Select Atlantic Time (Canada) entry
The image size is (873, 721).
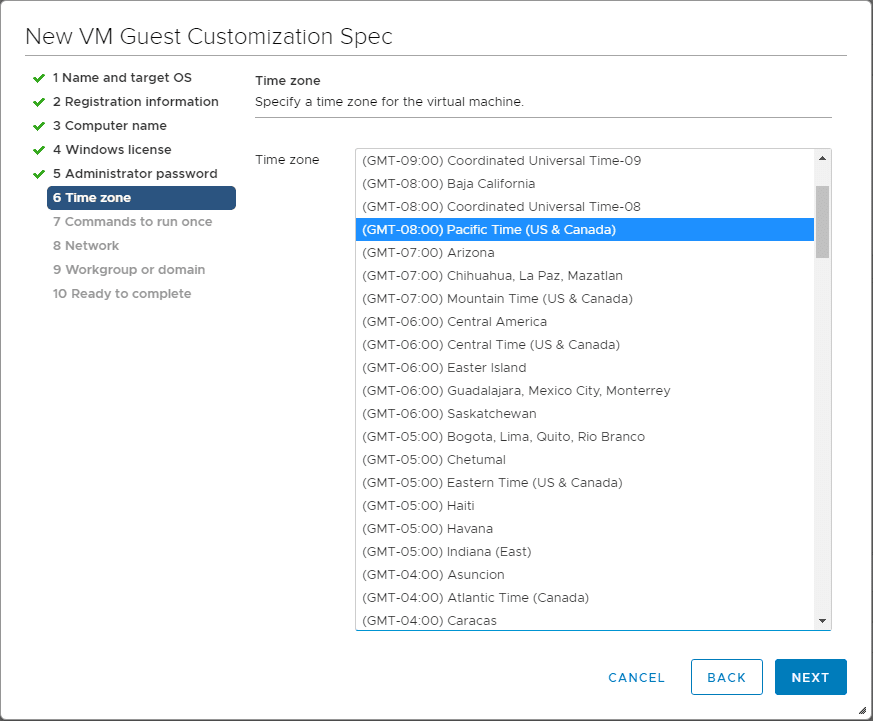coord(475,598)
